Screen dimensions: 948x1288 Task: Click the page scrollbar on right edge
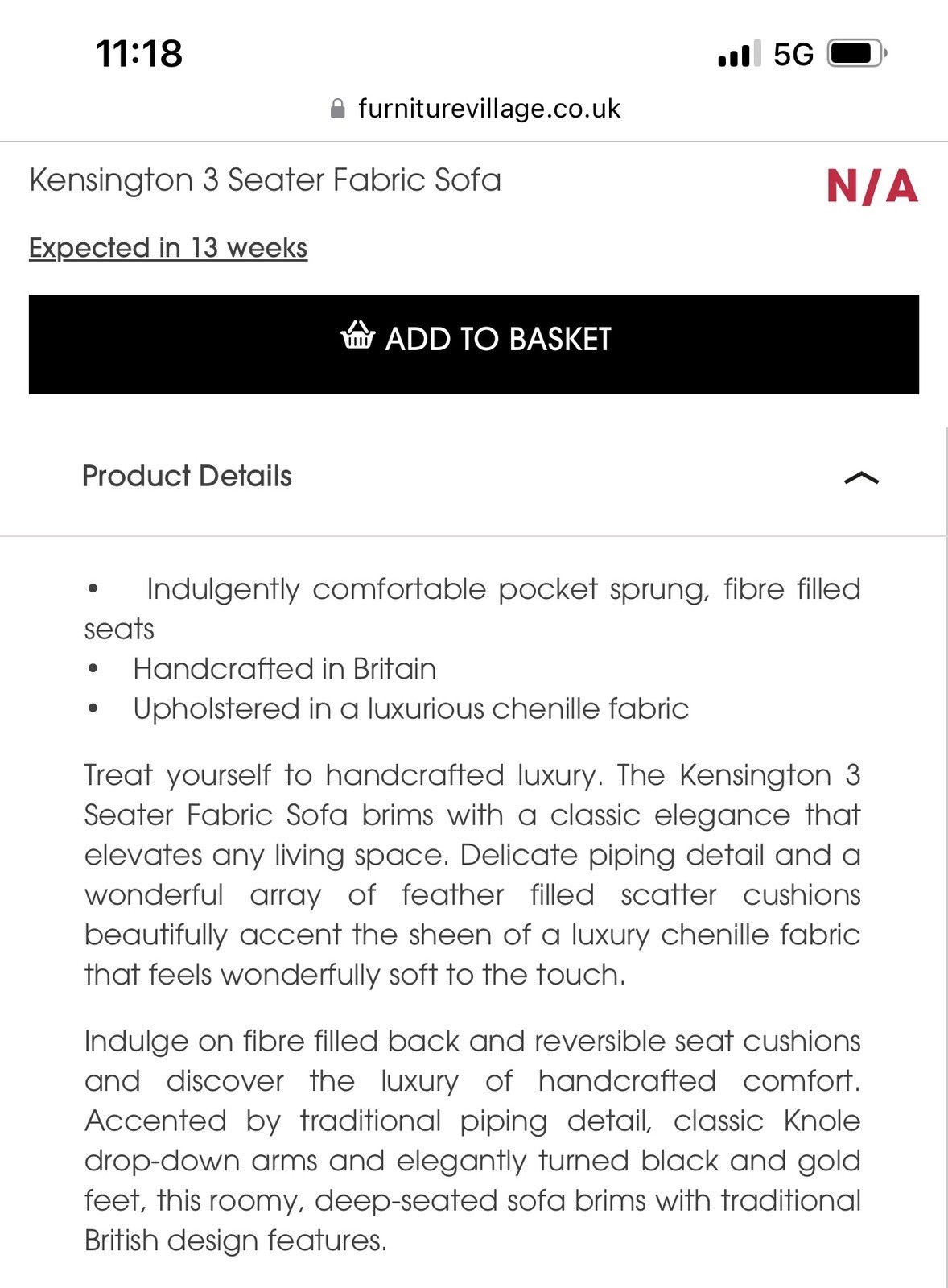coord(945,805)
